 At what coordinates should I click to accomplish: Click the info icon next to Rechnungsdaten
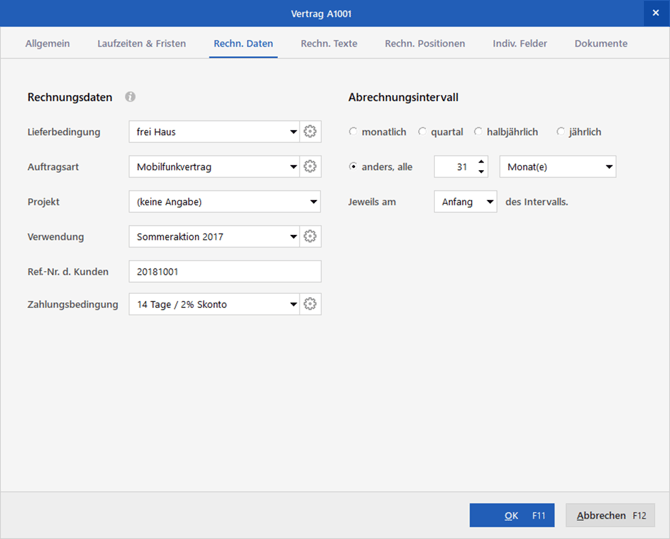[x=130, y=97]
